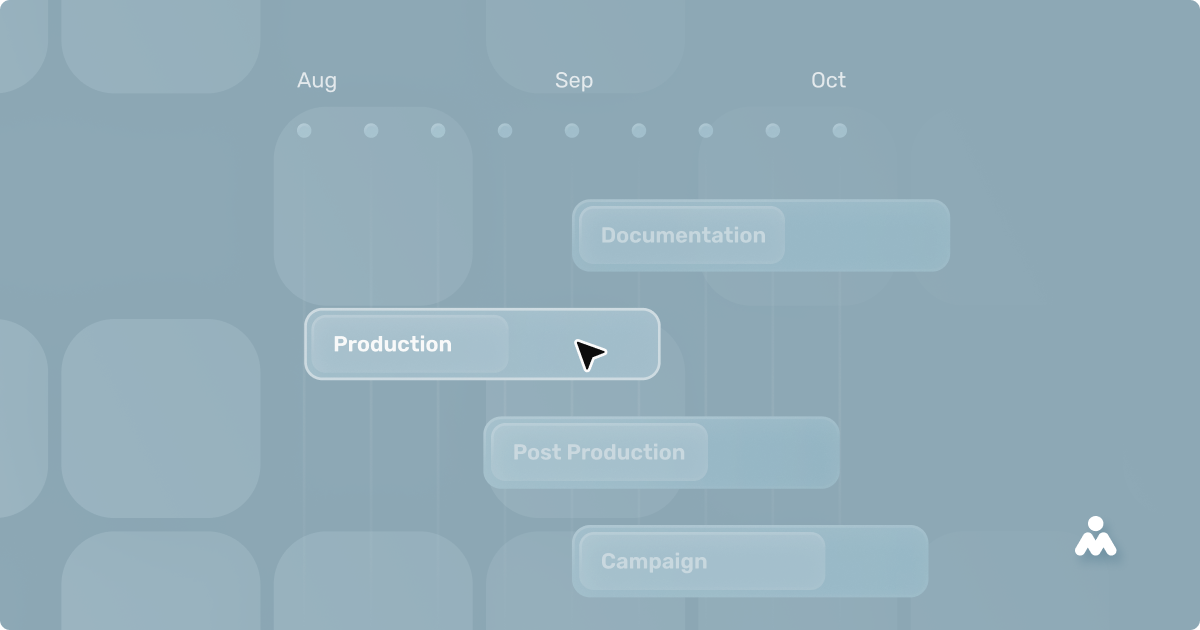The image size is (1200, 630).
Task: Click the unlabeled right end of Campaign bar
Action: tap(876, 561)
